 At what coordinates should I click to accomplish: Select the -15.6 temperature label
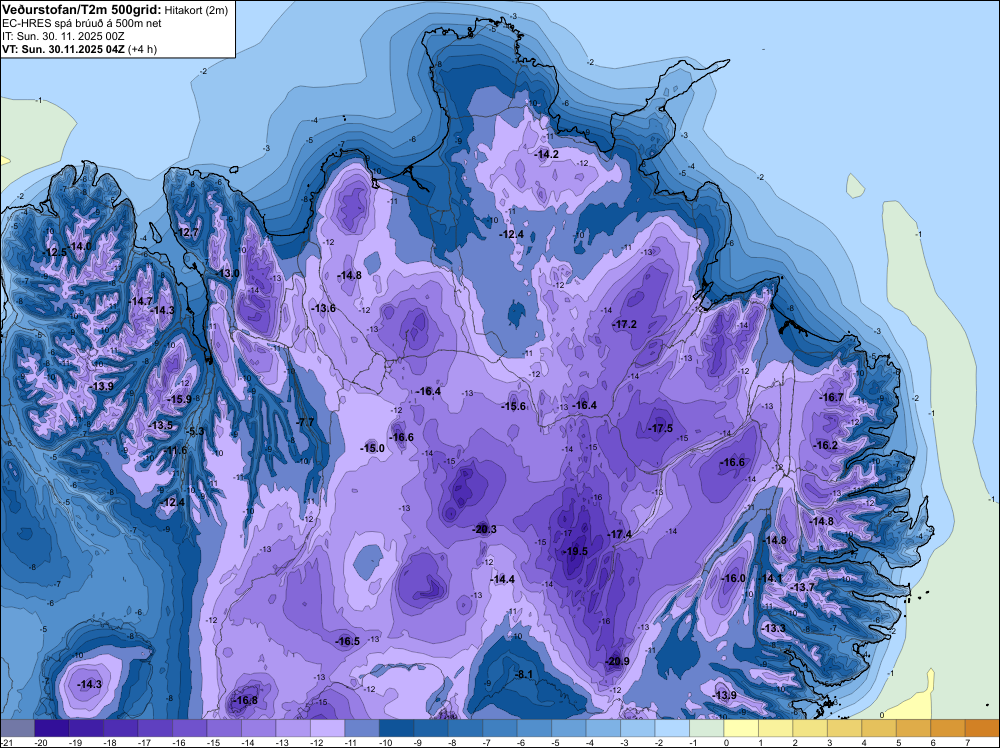tap(513, 406)
